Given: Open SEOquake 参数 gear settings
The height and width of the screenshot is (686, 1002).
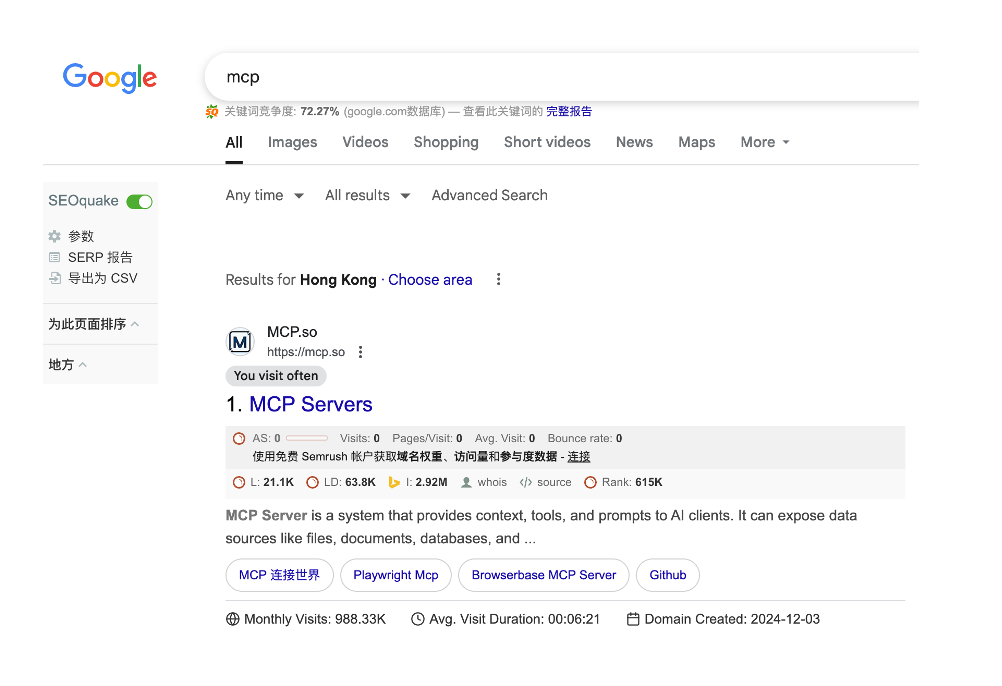Looking at the screenshot, I should pyautogui.click(x=55, y=236).
